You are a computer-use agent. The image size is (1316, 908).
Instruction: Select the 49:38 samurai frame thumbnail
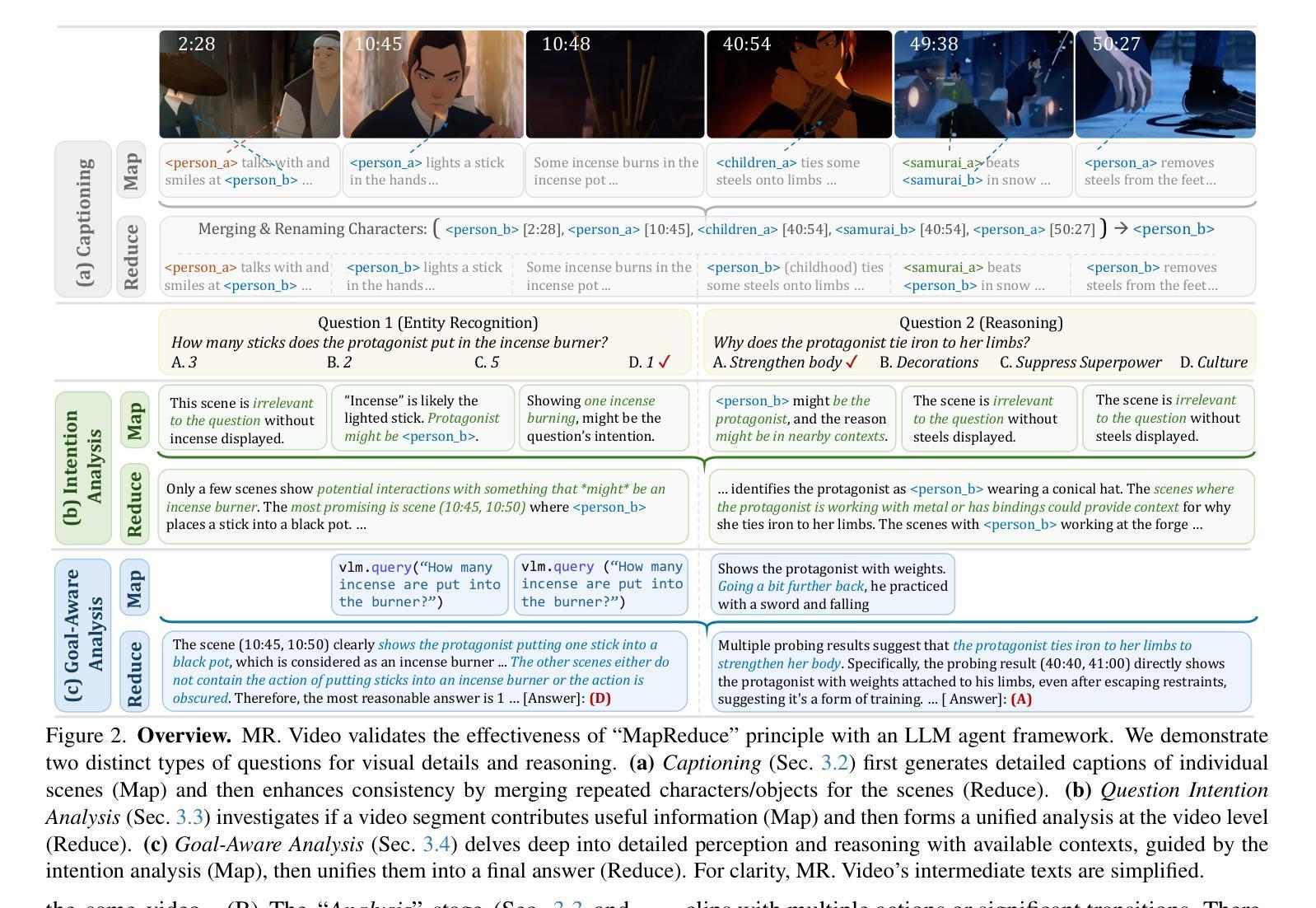click(x=983, y=84)
